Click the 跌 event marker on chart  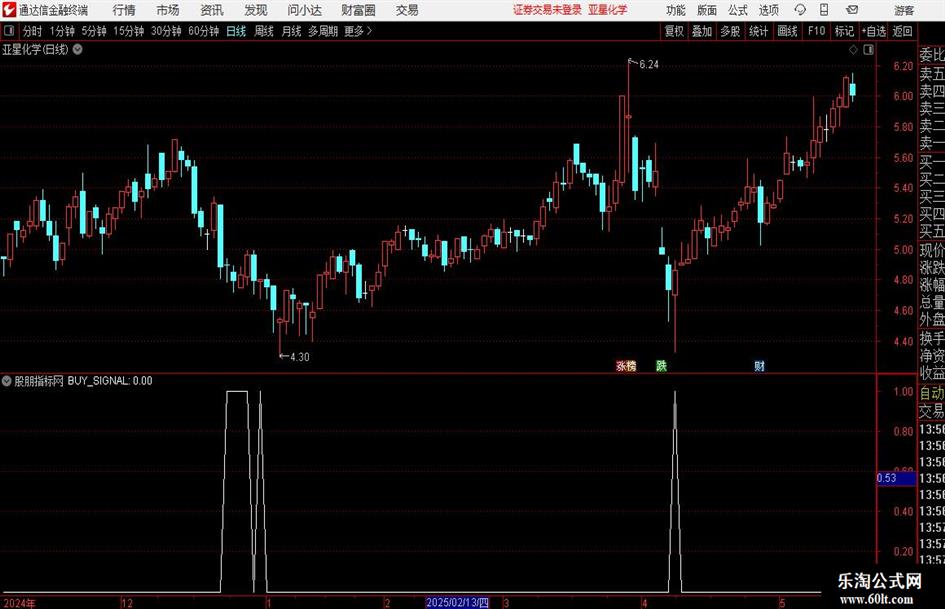pyautogui.click(x=661, y=365)
